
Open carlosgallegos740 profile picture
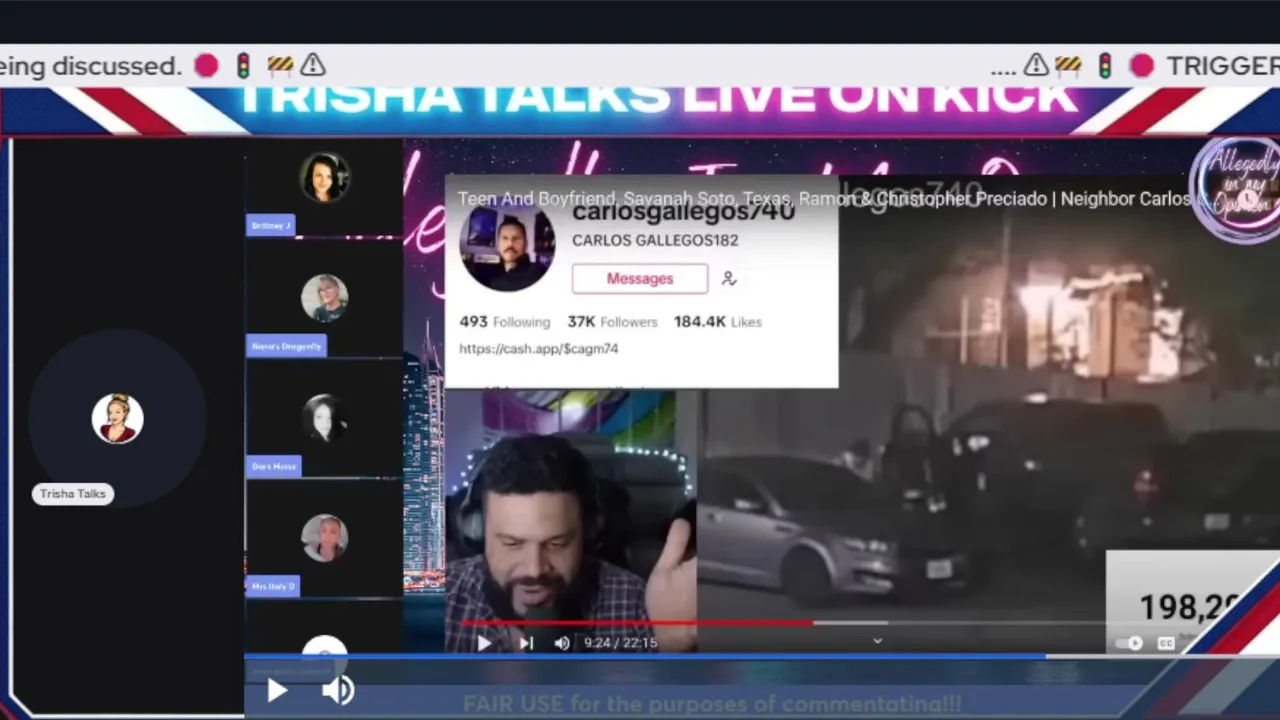[x=507, y=243]
